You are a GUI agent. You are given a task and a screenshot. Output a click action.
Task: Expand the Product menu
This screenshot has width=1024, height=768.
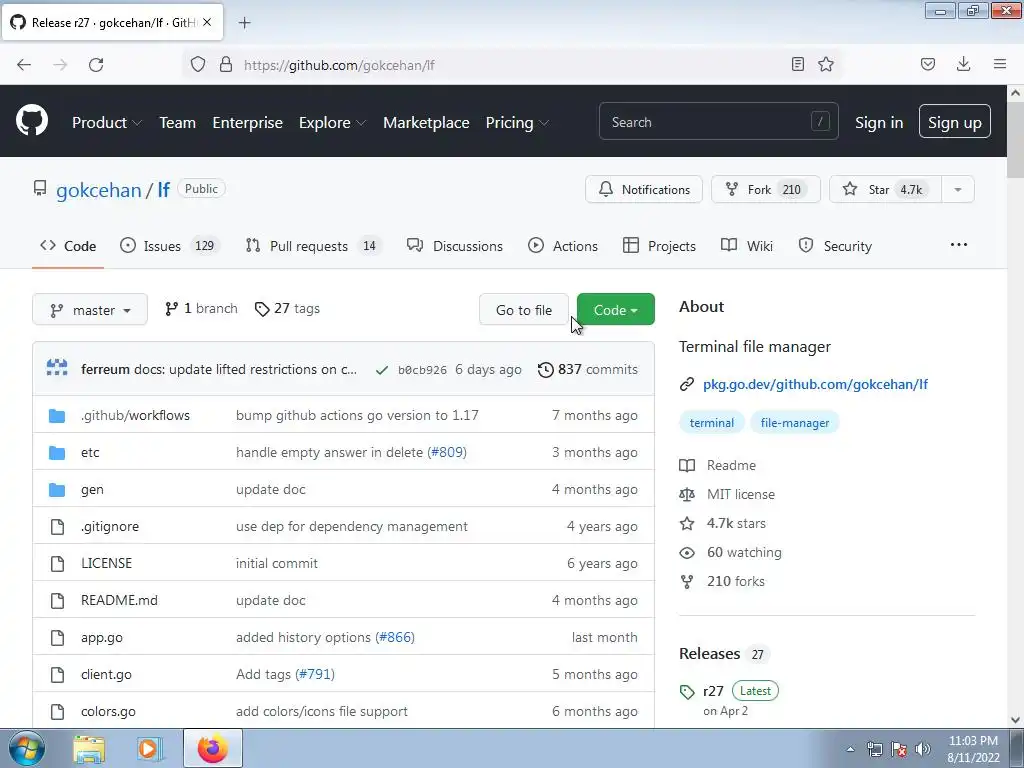(106, 122)
